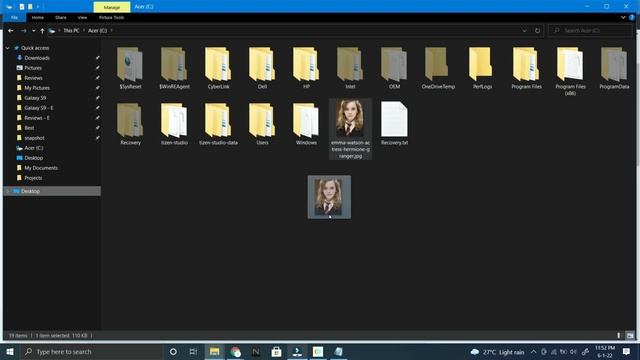
Task: Open the snapshot sidebar folder
Action: tap(34, 138)
